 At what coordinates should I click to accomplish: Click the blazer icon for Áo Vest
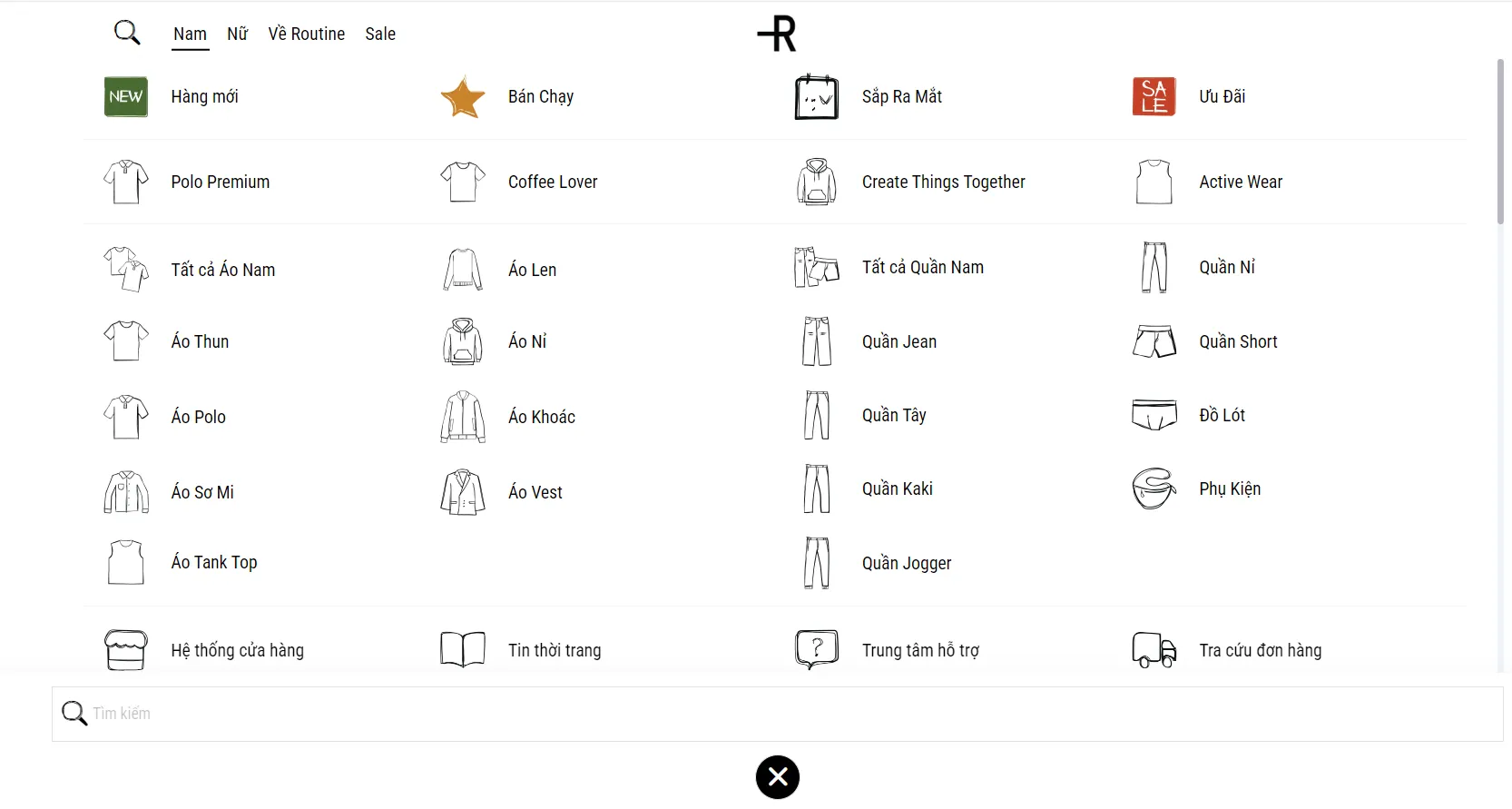pyautogui.click(x=463, y=492)
